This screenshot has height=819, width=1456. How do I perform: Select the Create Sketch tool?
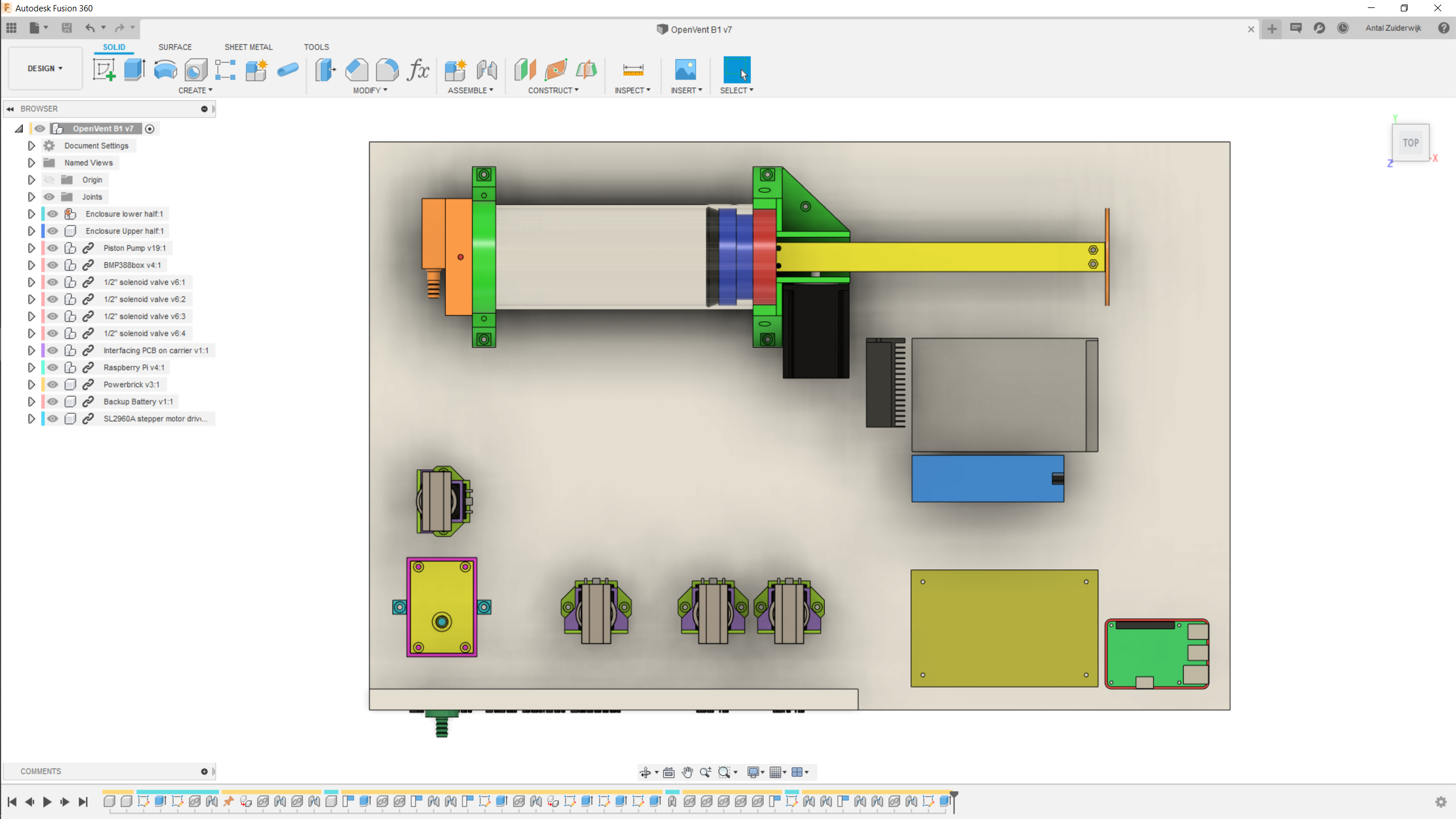(104, 70)
